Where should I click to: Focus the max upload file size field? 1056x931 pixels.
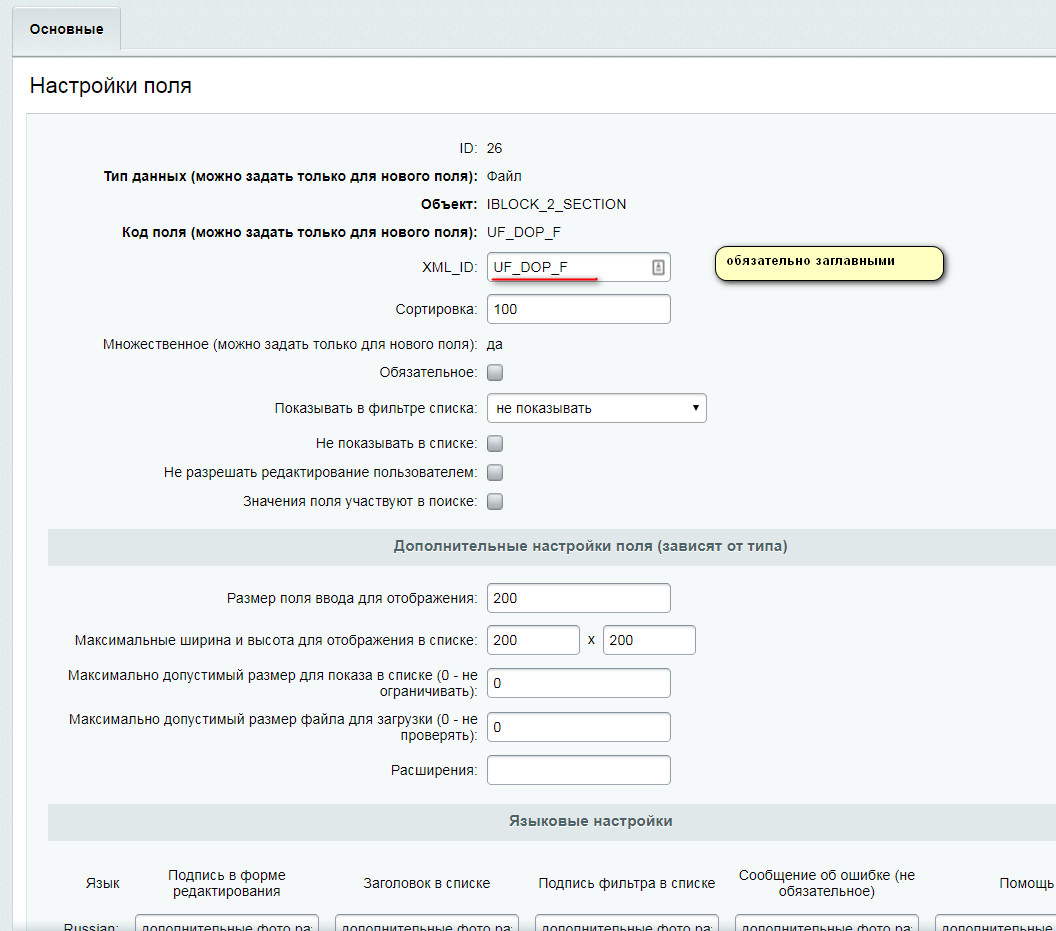pyautogui.click(x=578, y=727)
